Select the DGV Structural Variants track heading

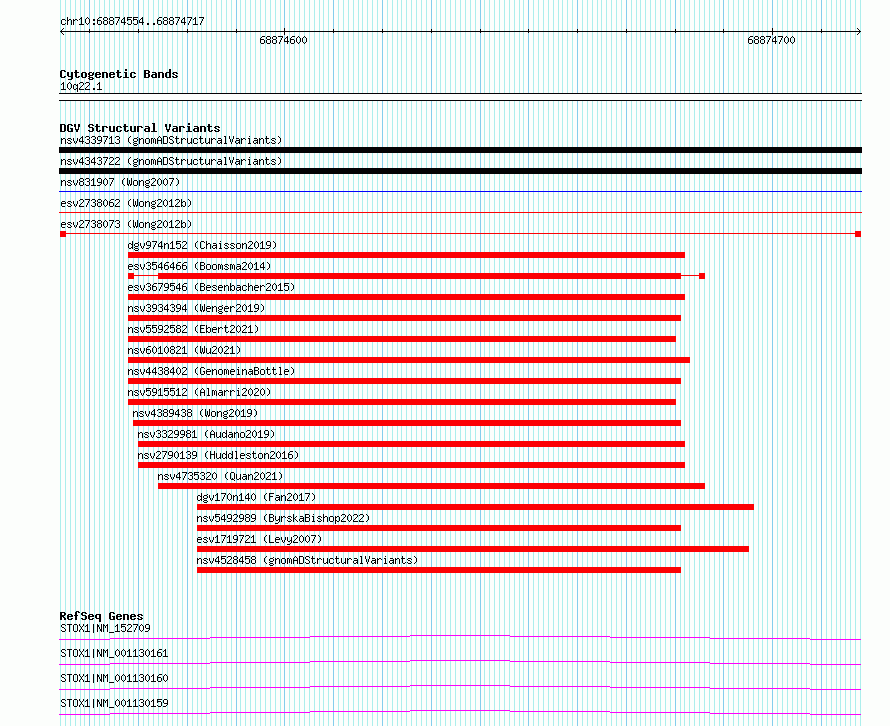click(140, 128)
